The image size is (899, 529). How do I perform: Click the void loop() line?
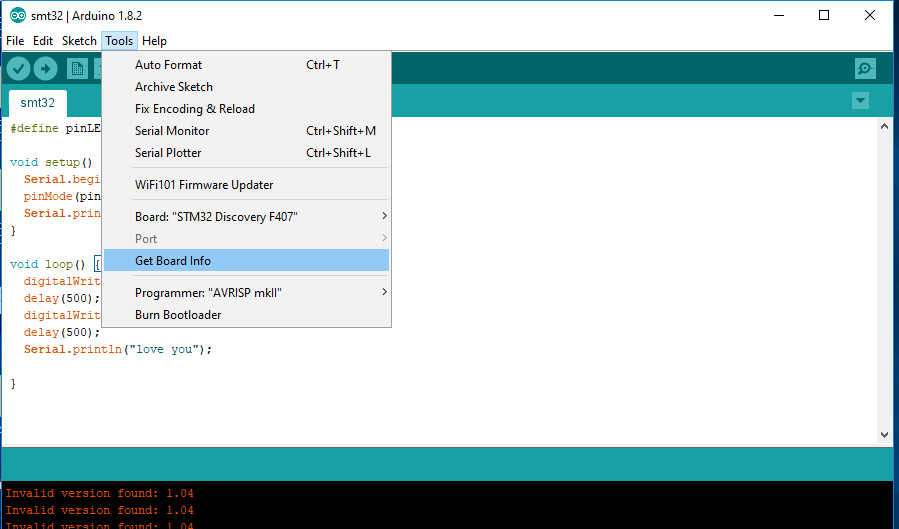point(56,264)
